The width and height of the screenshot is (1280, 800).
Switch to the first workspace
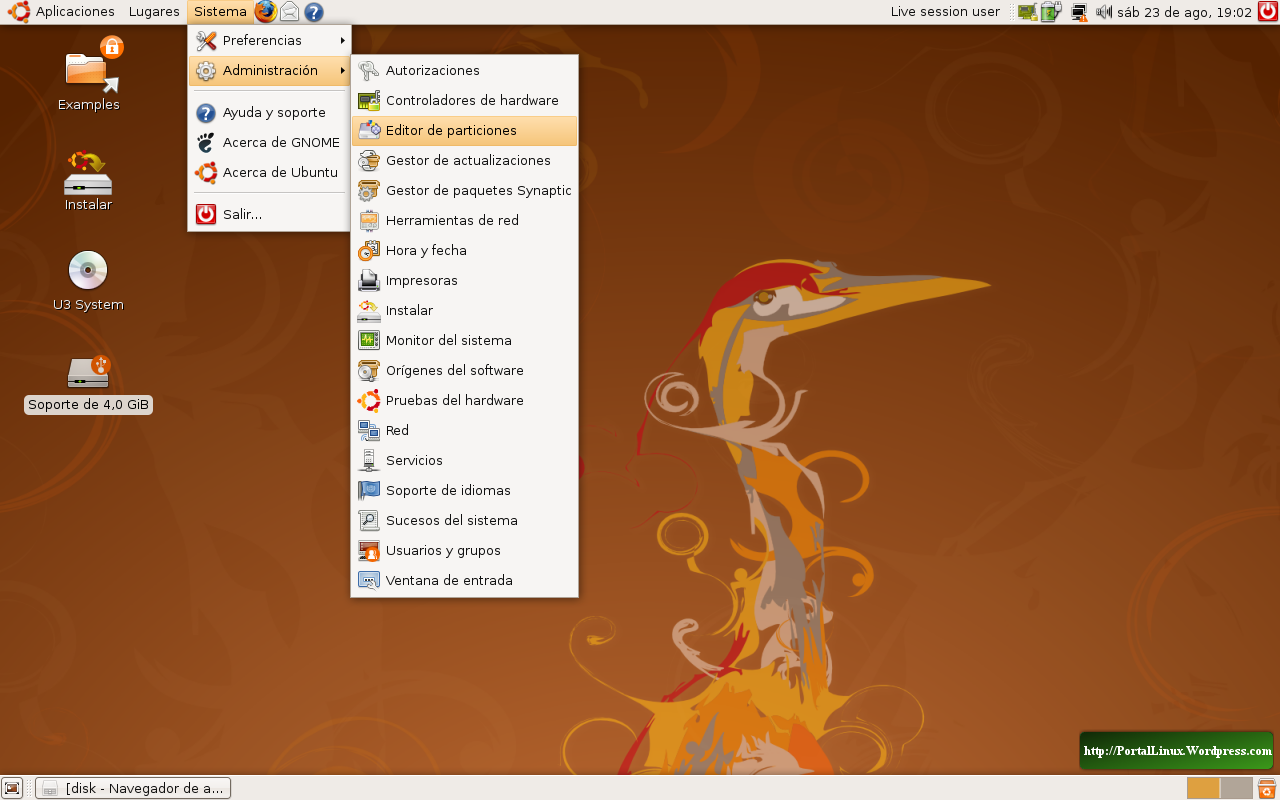pos(1203,788)
